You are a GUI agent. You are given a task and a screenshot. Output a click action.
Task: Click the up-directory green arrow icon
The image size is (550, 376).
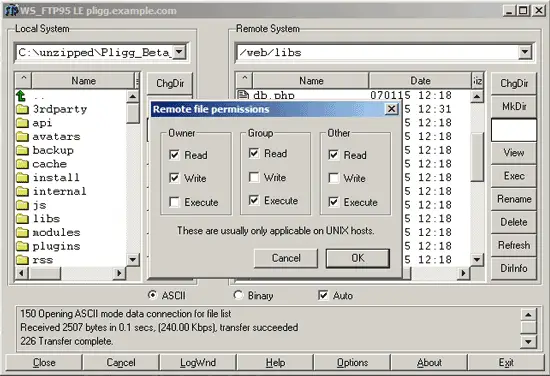tap(21, 95)
